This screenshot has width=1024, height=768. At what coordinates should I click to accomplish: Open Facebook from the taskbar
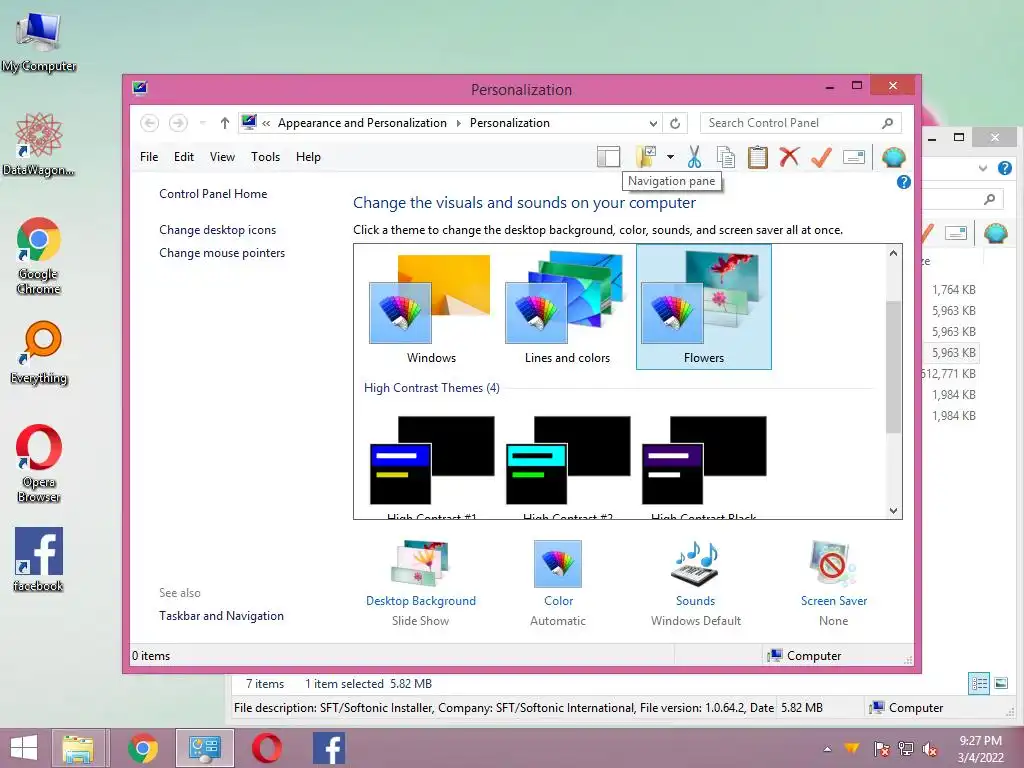tap(328, 748)
